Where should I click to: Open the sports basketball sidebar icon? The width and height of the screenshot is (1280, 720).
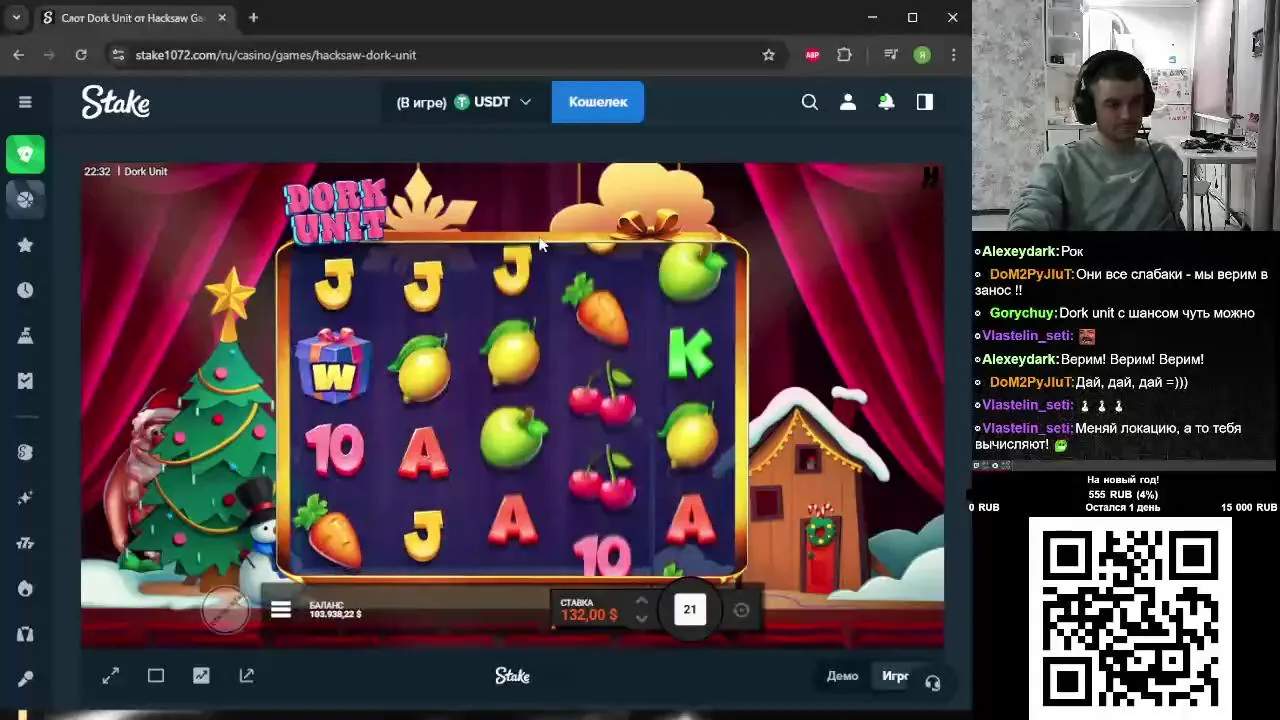pos(25,198)
